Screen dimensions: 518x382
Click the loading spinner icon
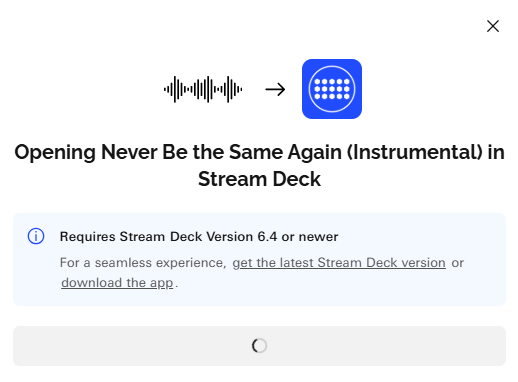click(259, 346)
